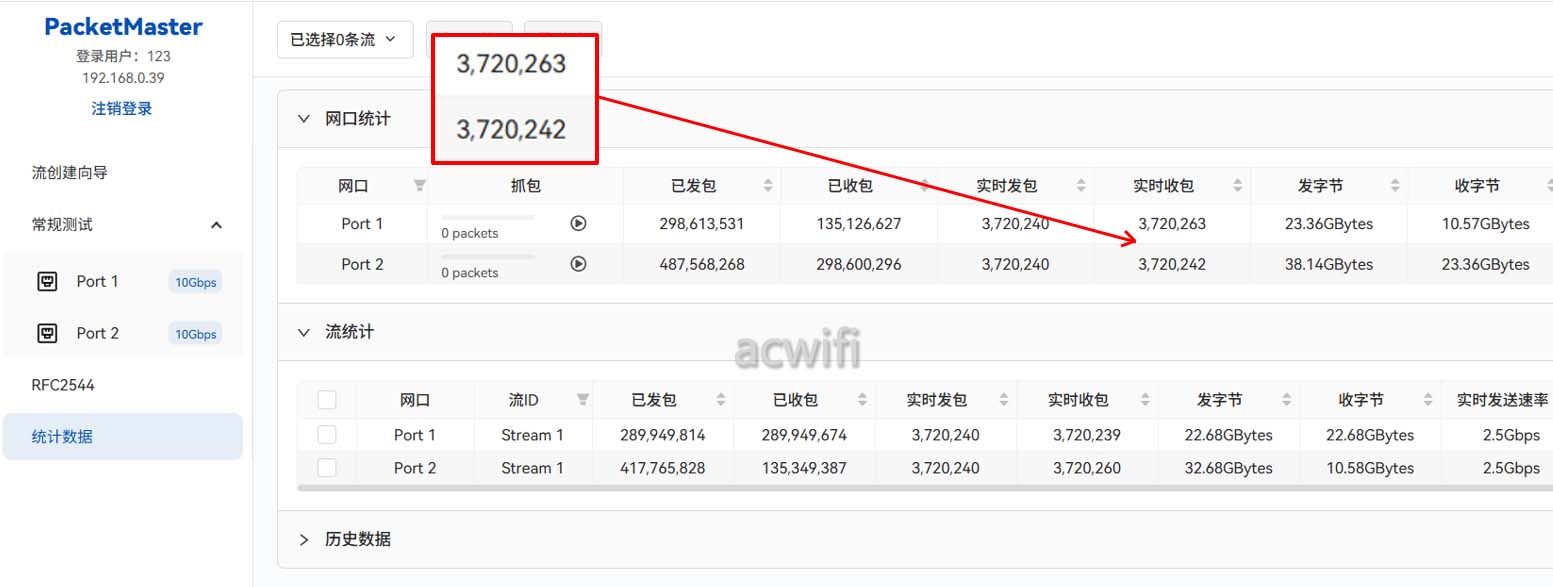Image resolution: width=1553 pixels, height=587 pixels.
Task: Open the 已选择0条流 dropdown
Action: [x=344, y=40]
